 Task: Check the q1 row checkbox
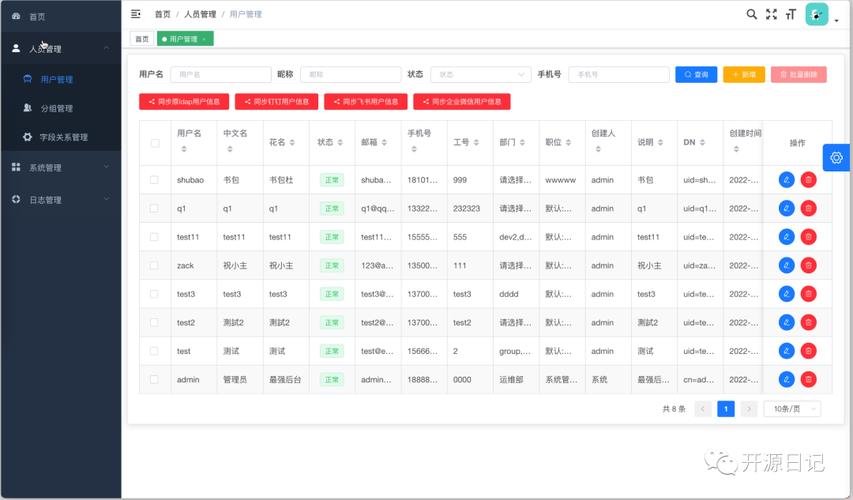(154, 208)
